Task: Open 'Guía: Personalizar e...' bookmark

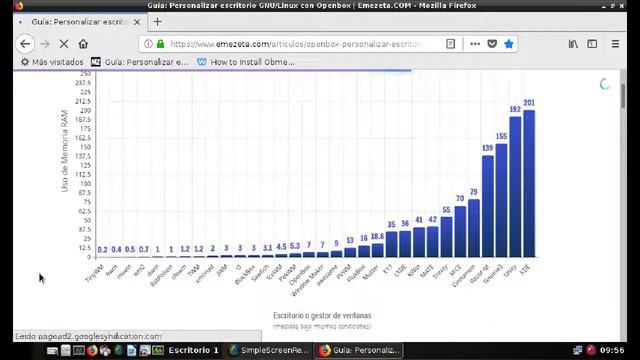Action: 140,62
